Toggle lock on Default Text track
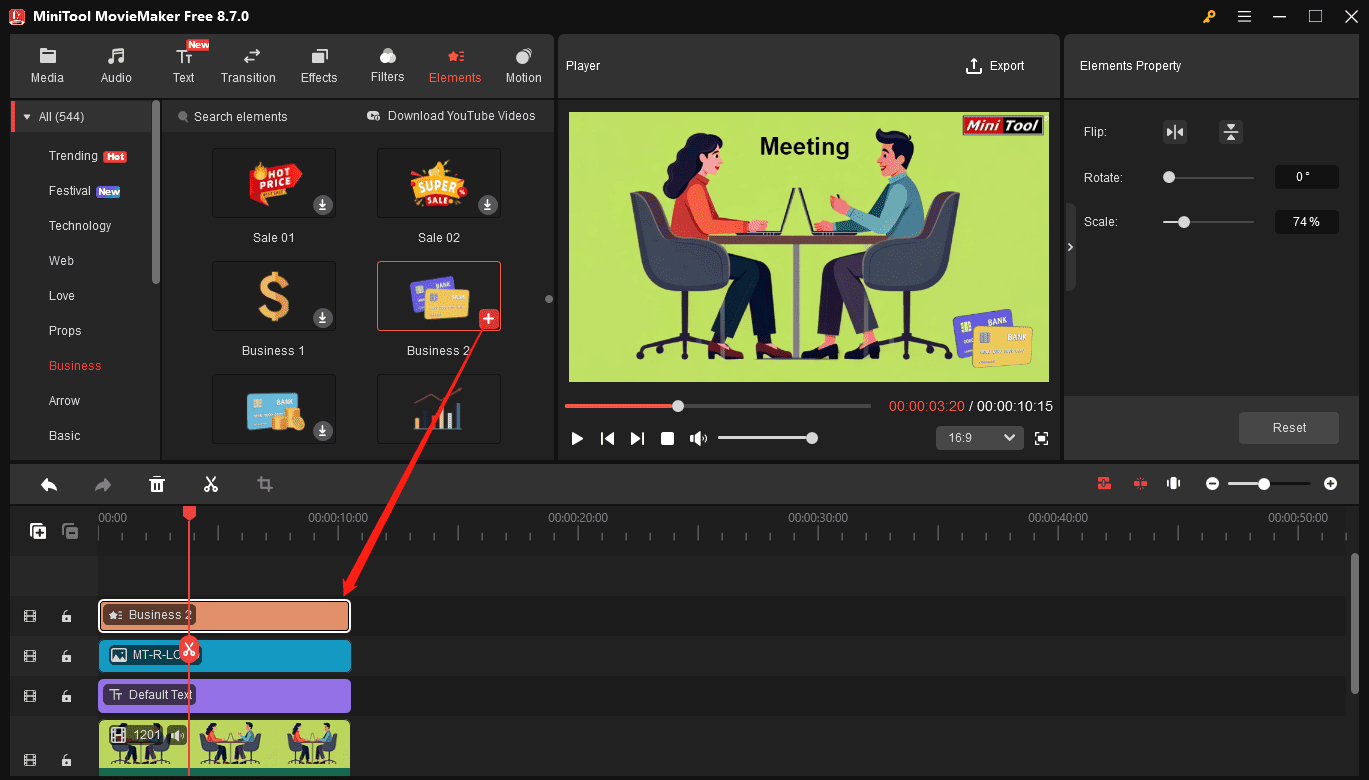 coord(66,696)
